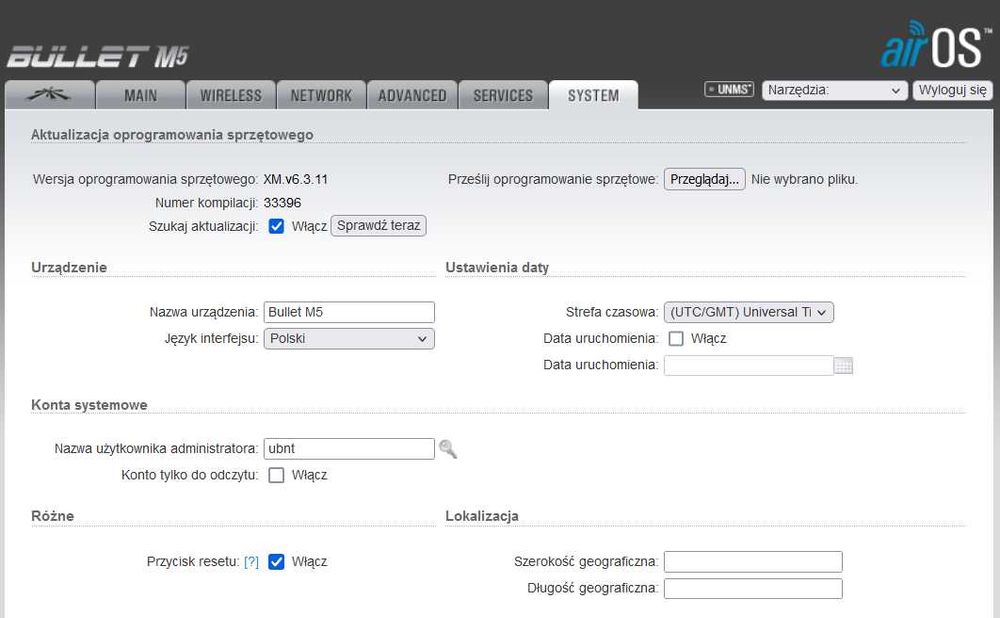
Task: Enable the Data uruchomienia checkbox
Action: coord(676,339)
